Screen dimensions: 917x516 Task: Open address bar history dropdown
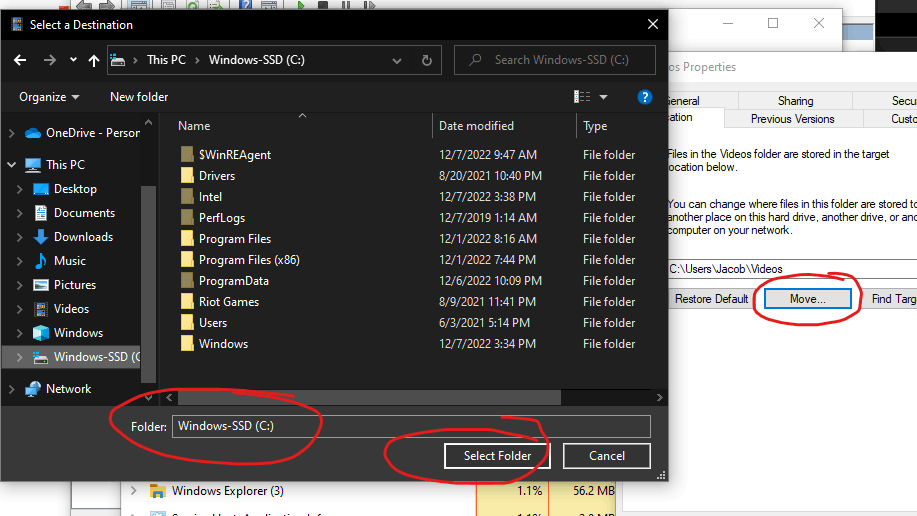coord(397,60)
